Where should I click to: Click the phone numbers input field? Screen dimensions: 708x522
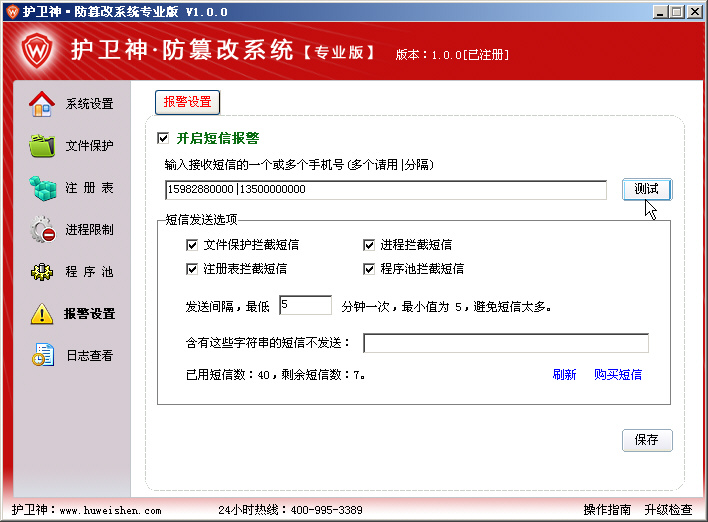pyautogui.click(x=386, y=190)
